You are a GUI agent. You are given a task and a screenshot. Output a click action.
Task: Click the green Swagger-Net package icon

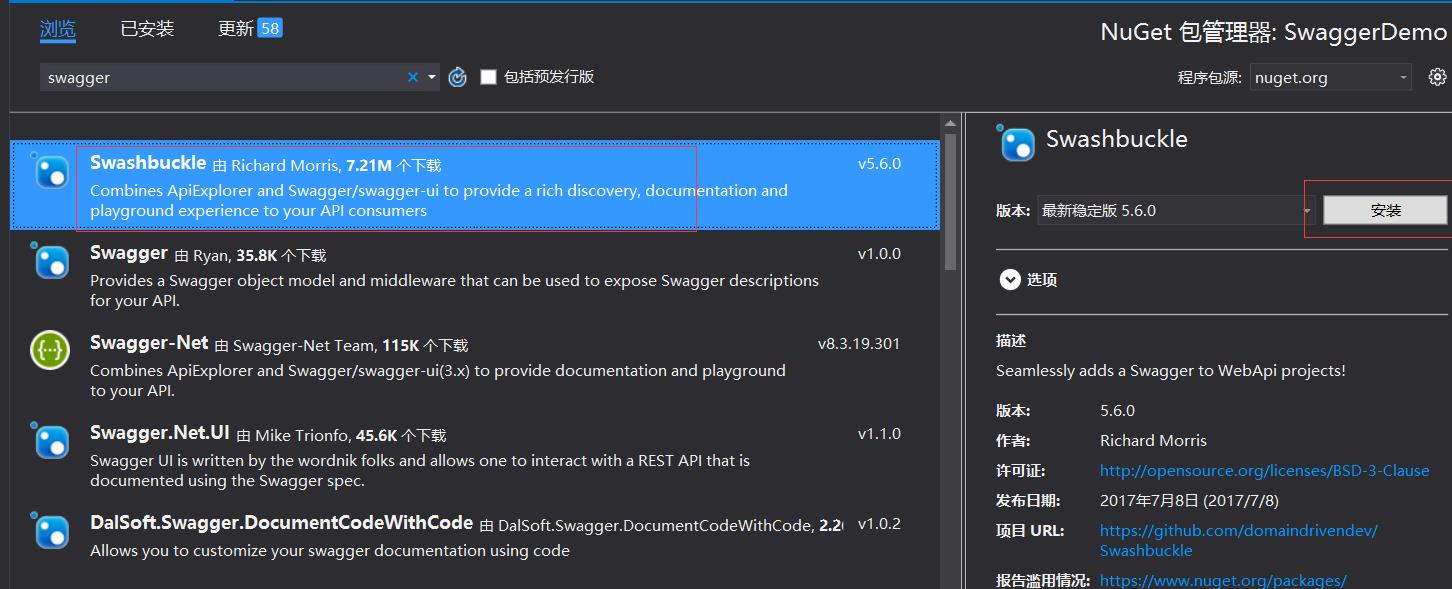pyautogui.click(x=50, y=350)
